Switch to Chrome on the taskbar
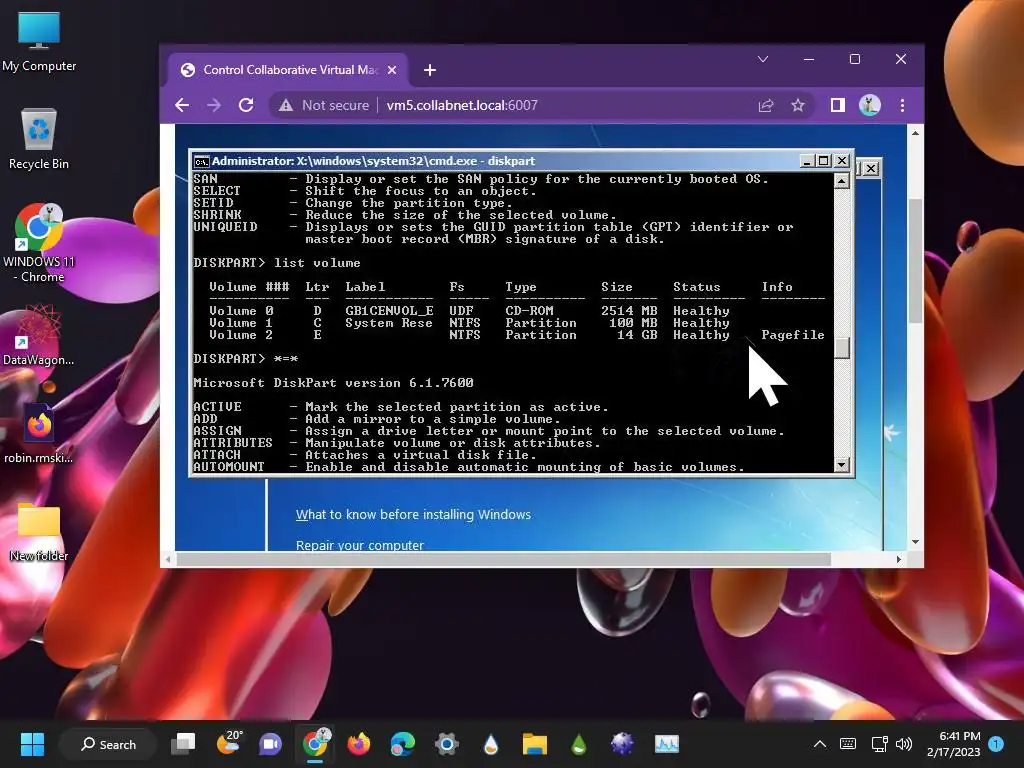Image resolution: width=1024 pixels, height=768 pixels. [x=315, y=743]
